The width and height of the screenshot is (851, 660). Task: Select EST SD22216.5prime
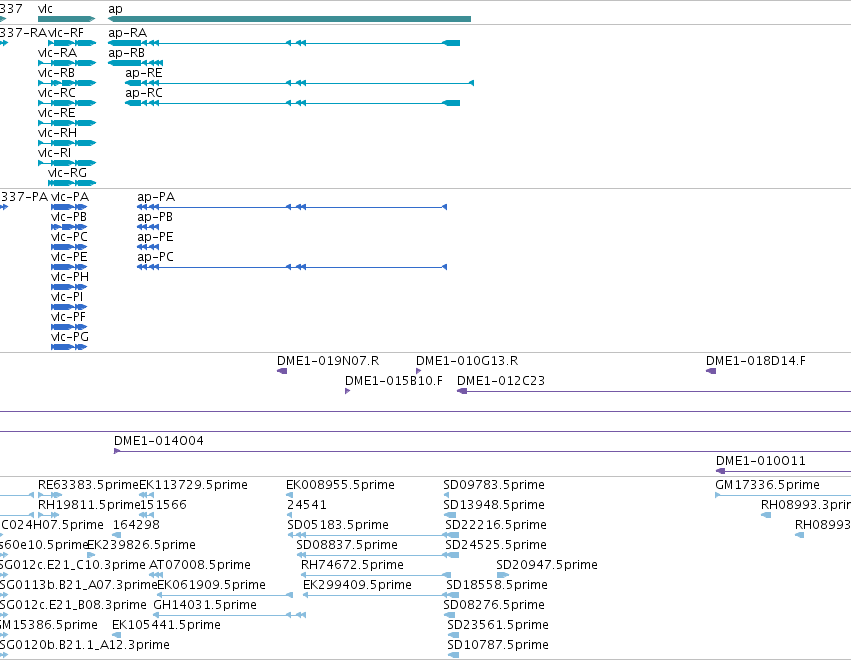click(496, 525)
